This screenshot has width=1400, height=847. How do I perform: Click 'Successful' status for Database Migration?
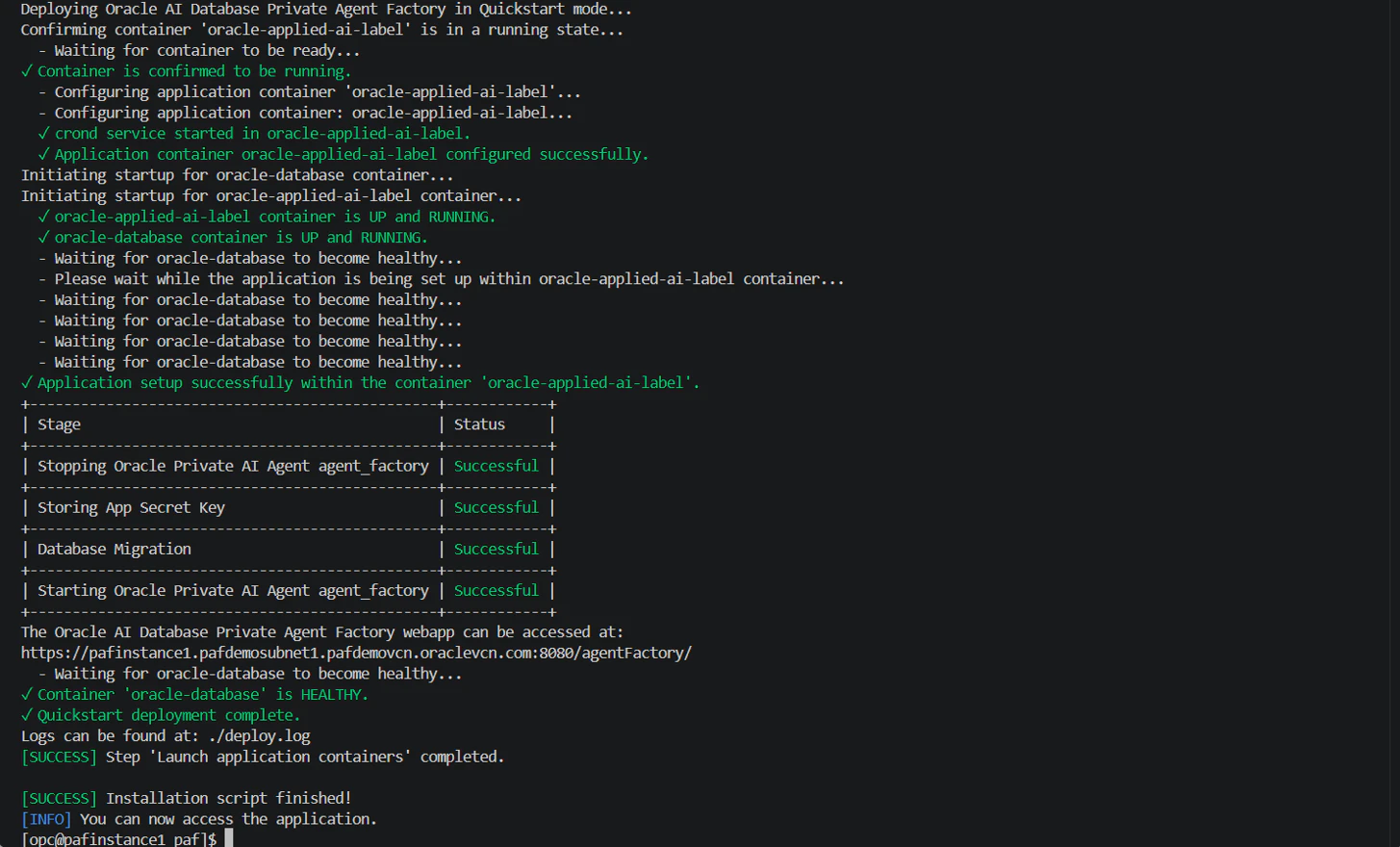[x=496, y=549]
